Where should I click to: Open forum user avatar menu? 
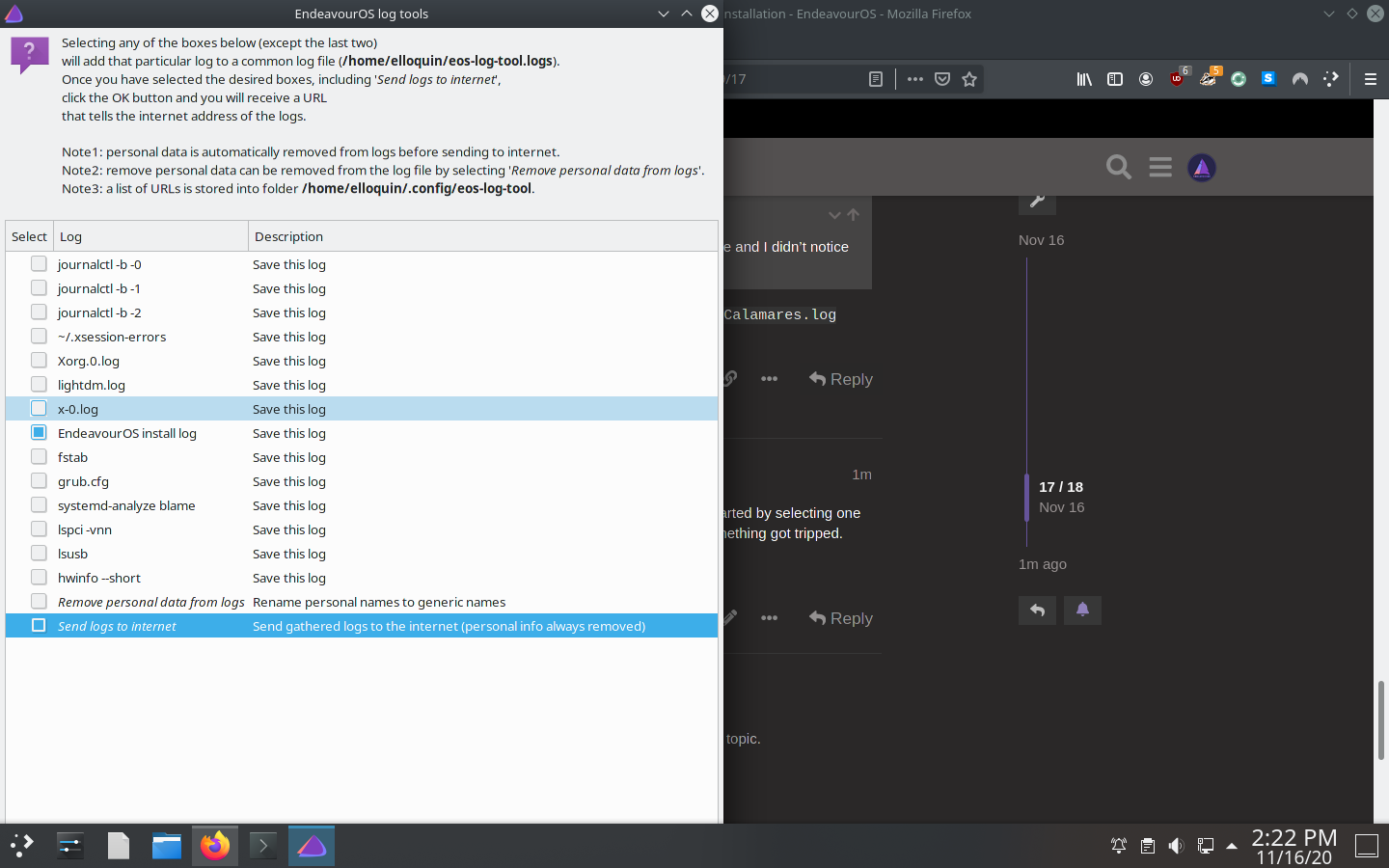(1202, 168)
